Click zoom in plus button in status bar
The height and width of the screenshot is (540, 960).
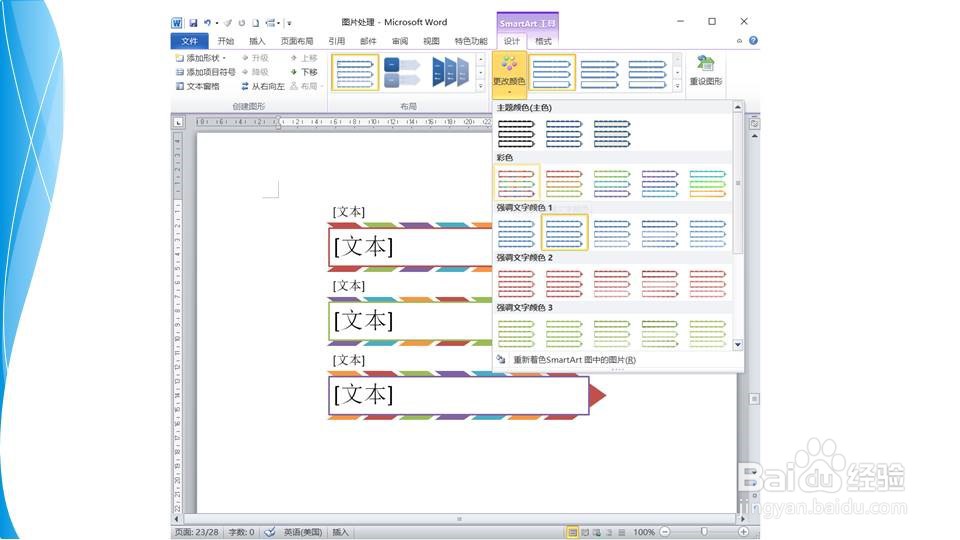(743, 532)
